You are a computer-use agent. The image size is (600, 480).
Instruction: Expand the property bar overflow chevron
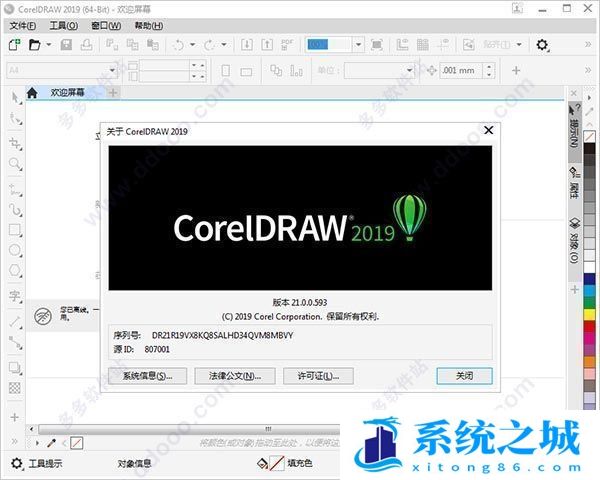pos(588,70)
